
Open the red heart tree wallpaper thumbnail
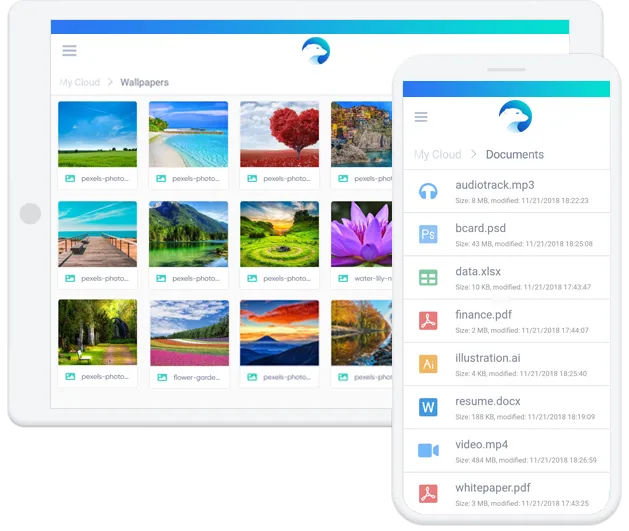pyautogui.click(x=279, y=134)
